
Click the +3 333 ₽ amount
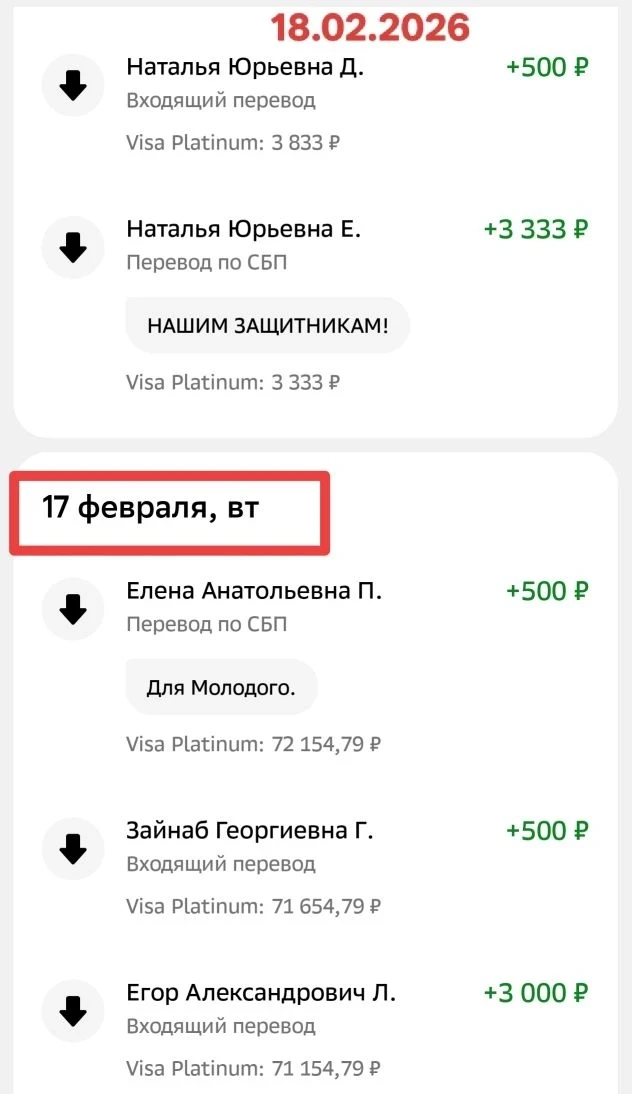[x=536, y=229]
